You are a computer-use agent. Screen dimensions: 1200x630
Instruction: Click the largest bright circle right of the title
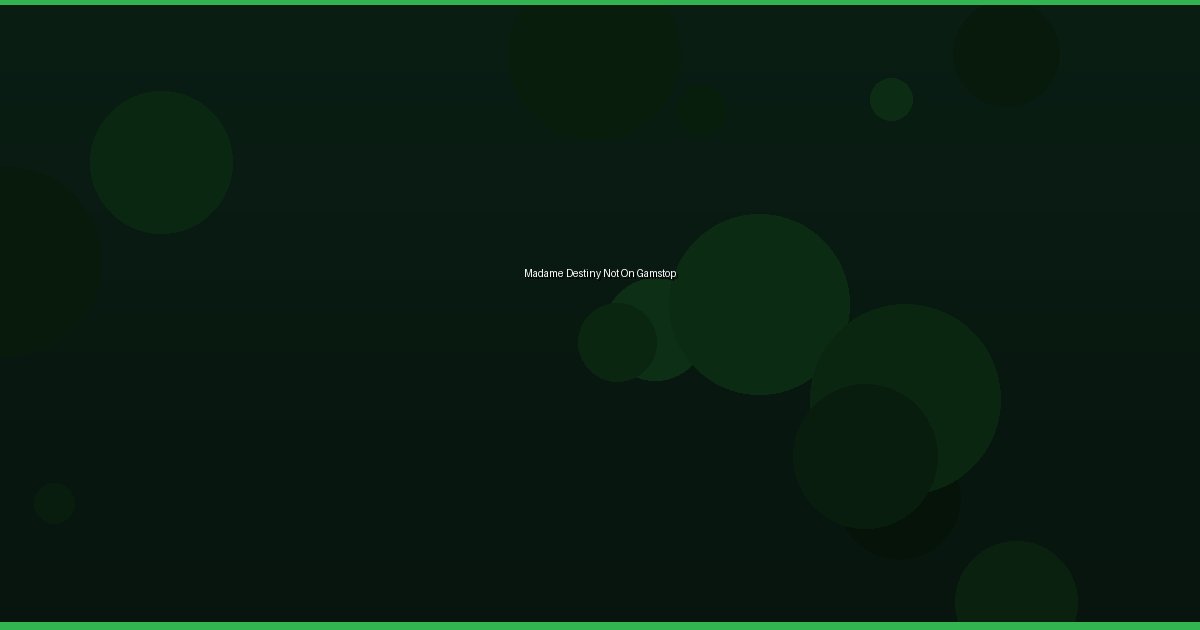coord(759,304)
